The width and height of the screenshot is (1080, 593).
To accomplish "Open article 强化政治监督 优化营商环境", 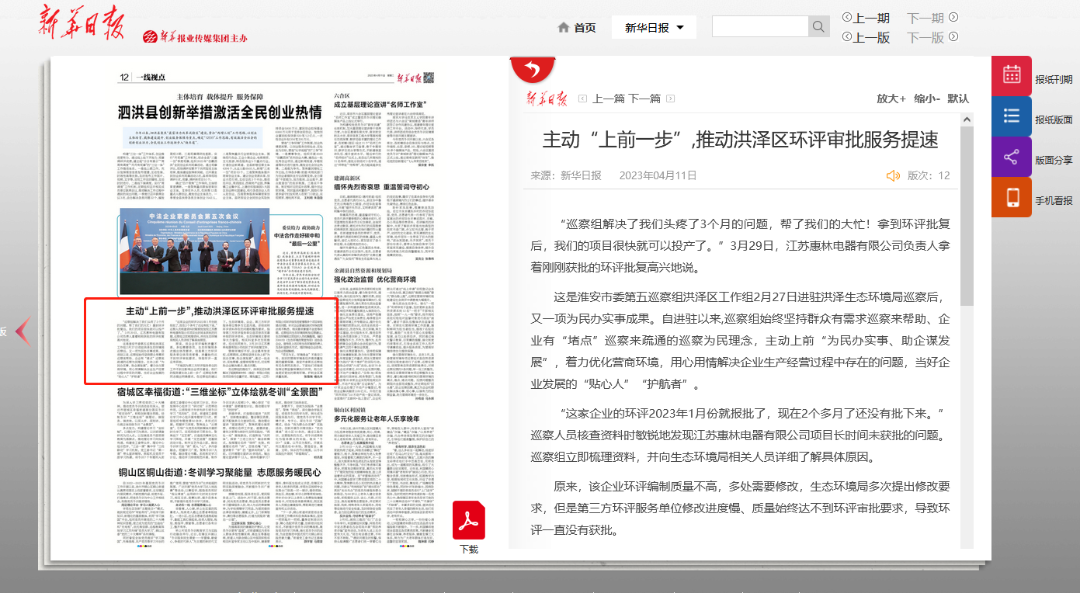I will (375, 280).
